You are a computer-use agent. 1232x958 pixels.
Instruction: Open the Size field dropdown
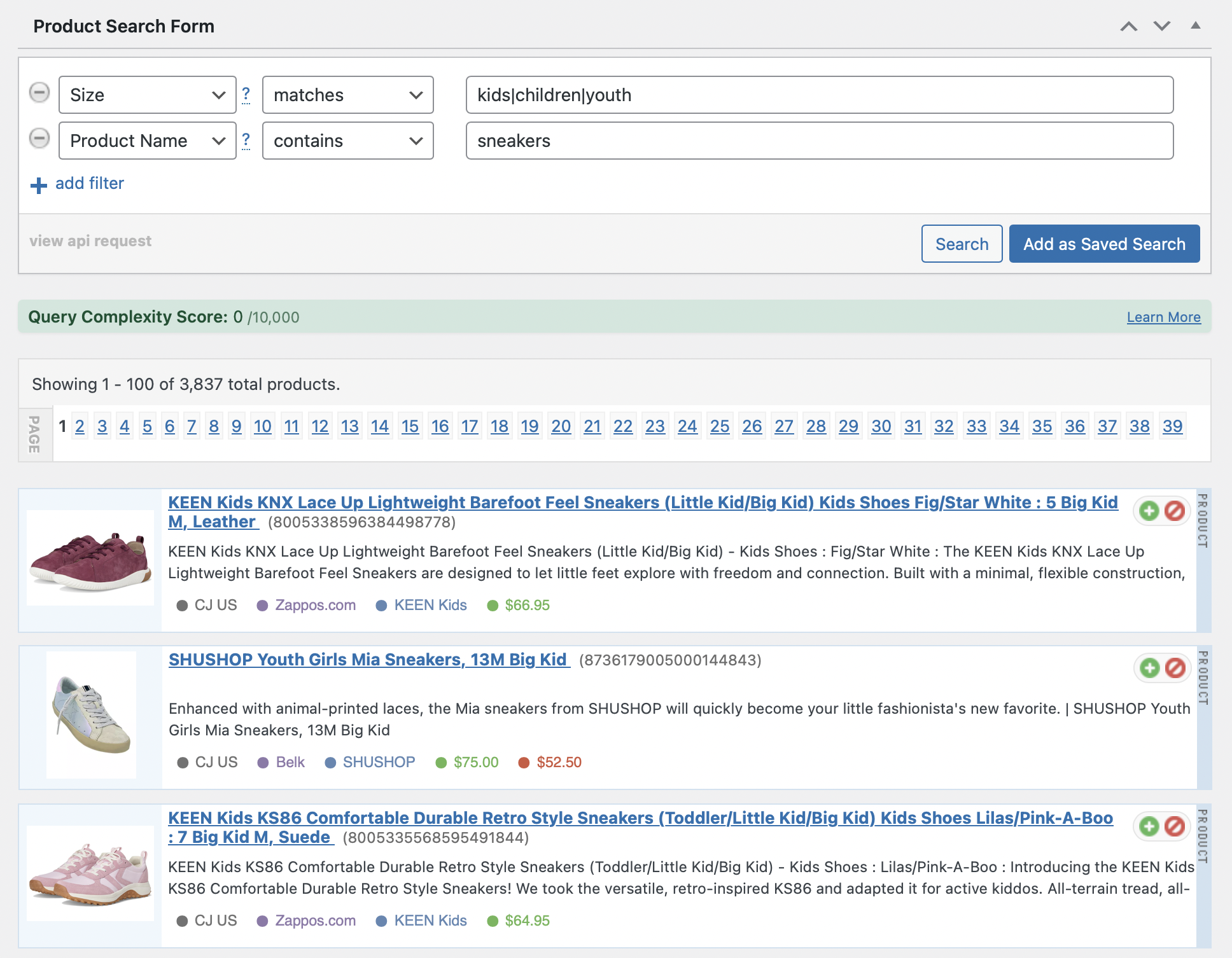[148, 95]
